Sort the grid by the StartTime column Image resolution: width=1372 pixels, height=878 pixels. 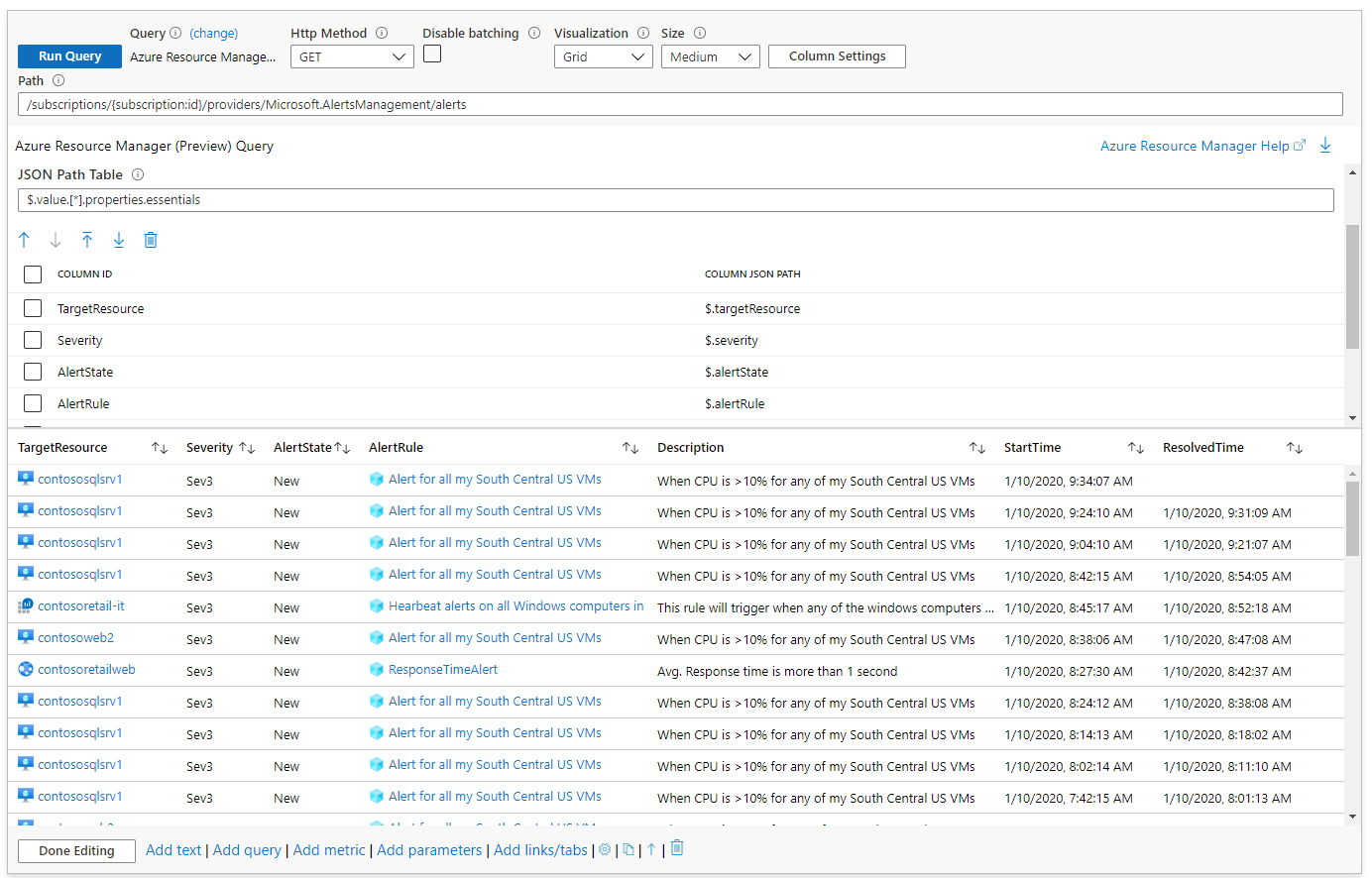tap(1135, 448)
